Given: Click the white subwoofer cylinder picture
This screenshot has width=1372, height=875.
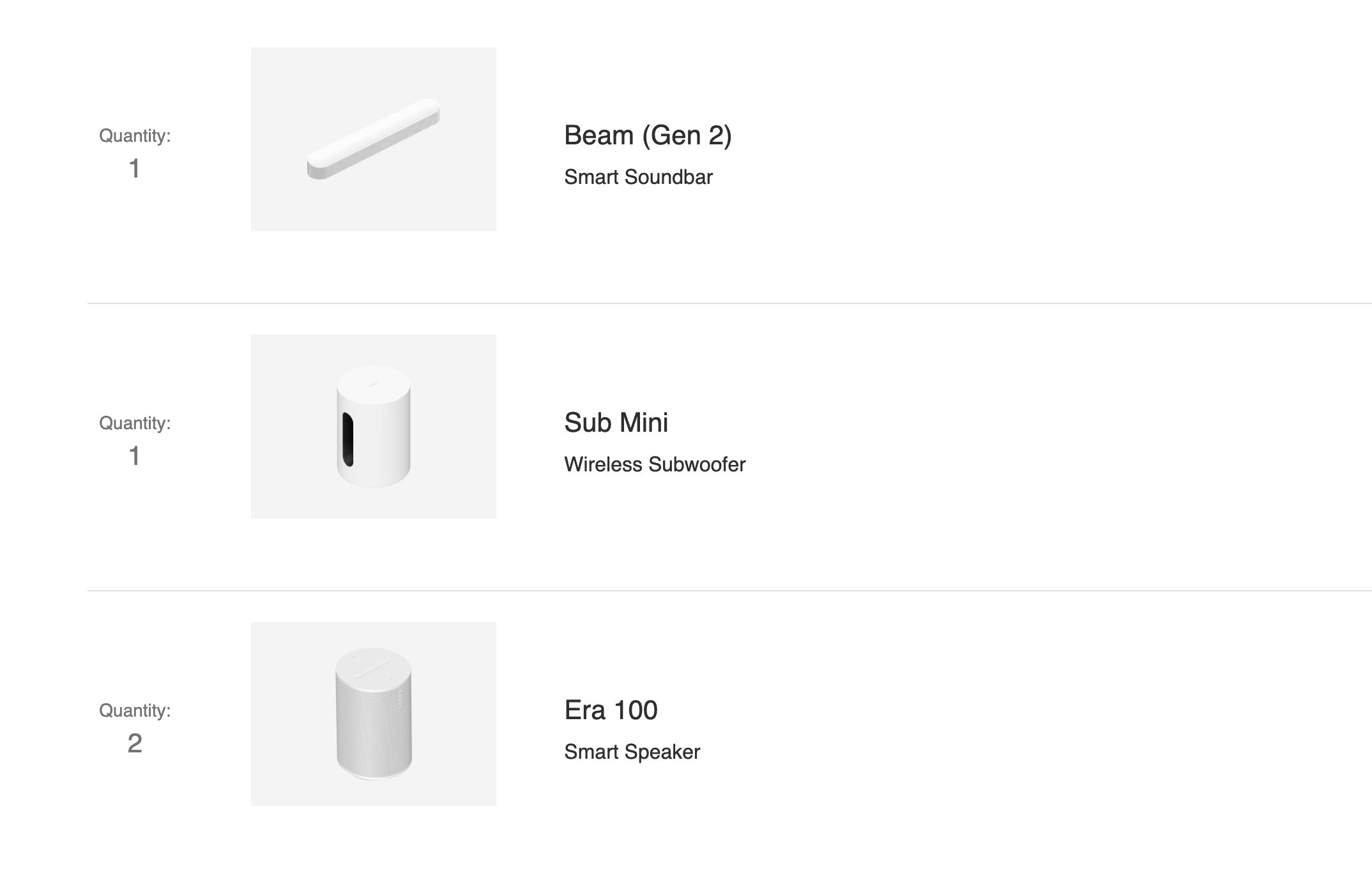Looking at the screenshot, I should (x=374, y=427).
